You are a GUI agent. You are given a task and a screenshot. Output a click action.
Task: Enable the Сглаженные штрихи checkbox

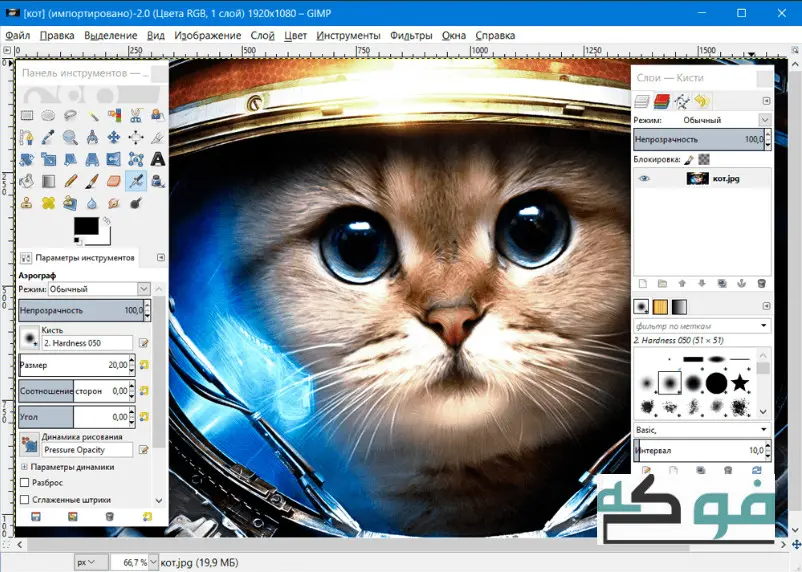click(25, 499)
